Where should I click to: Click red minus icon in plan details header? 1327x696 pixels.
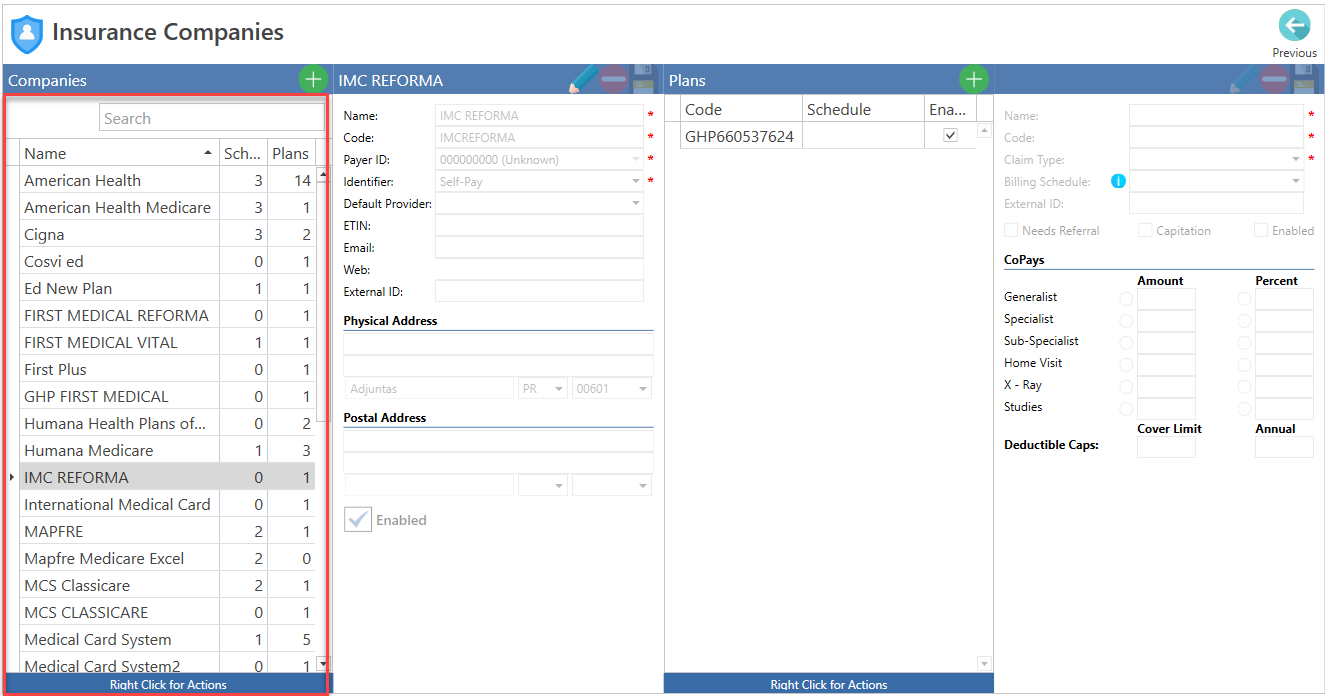(1274, 80)
